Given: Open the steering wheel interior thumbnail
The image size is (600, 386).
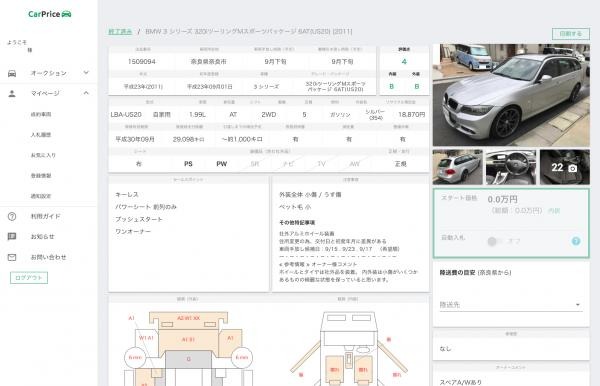Looking at the screenshot, I should pyautogui.click(x=511, y=167).
